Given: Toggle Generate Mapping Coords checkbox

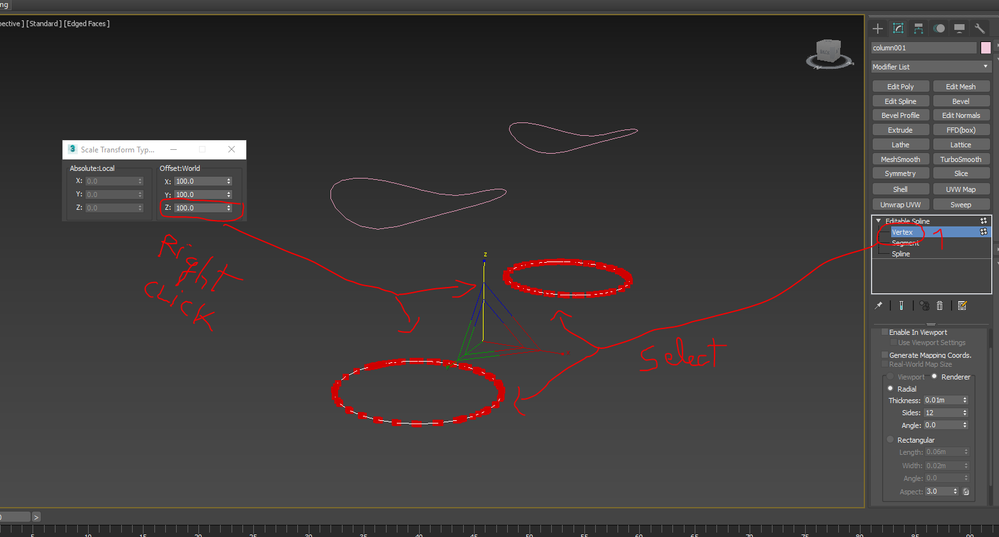Looking at the screenshot, I should (x=884, y=355).
